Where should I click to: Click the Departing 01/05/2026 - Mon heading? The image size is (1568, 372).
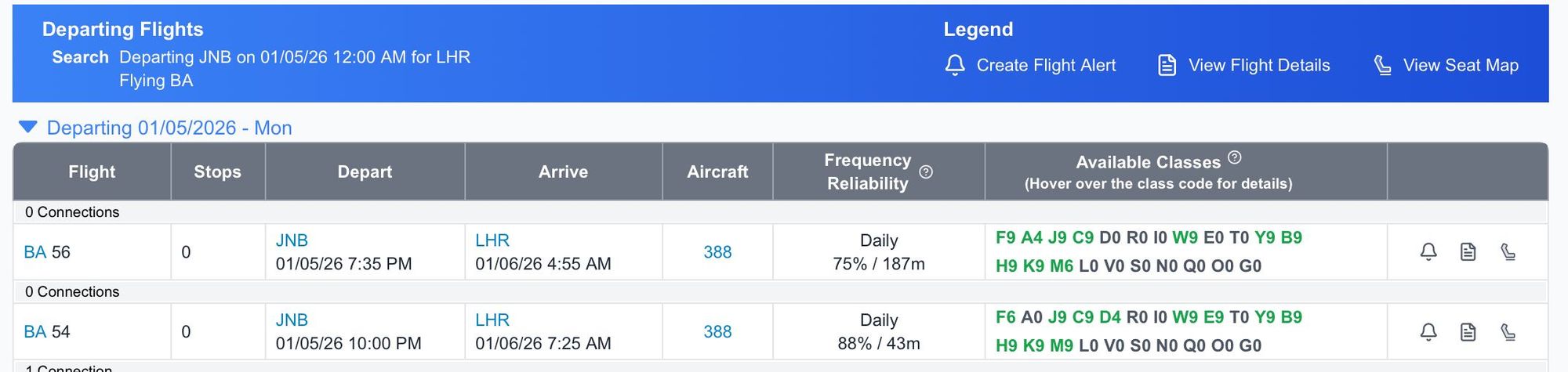tap(169, 128)
